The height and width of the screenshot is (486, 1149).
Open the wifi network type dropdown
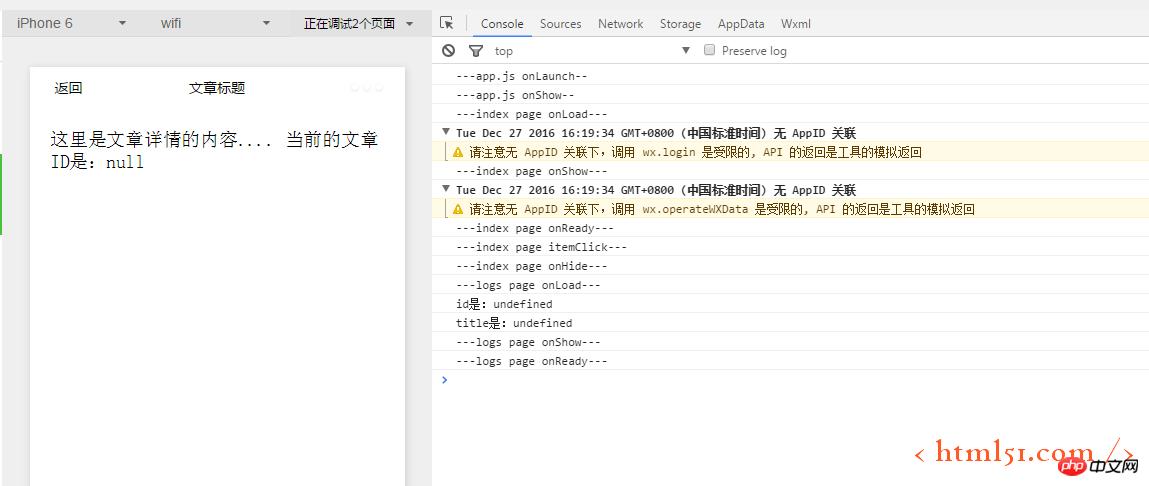[214, 23]
